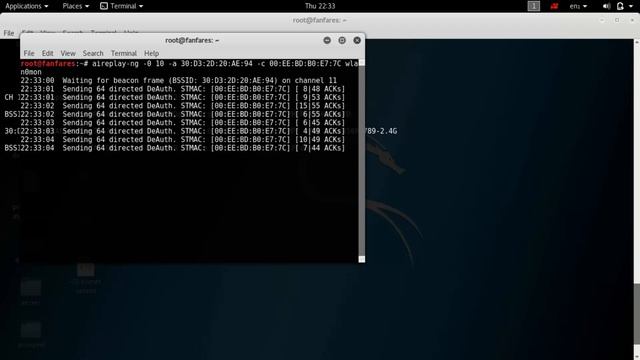Click the line ending '[ 6|45 ACKs]'

[182, 122]
